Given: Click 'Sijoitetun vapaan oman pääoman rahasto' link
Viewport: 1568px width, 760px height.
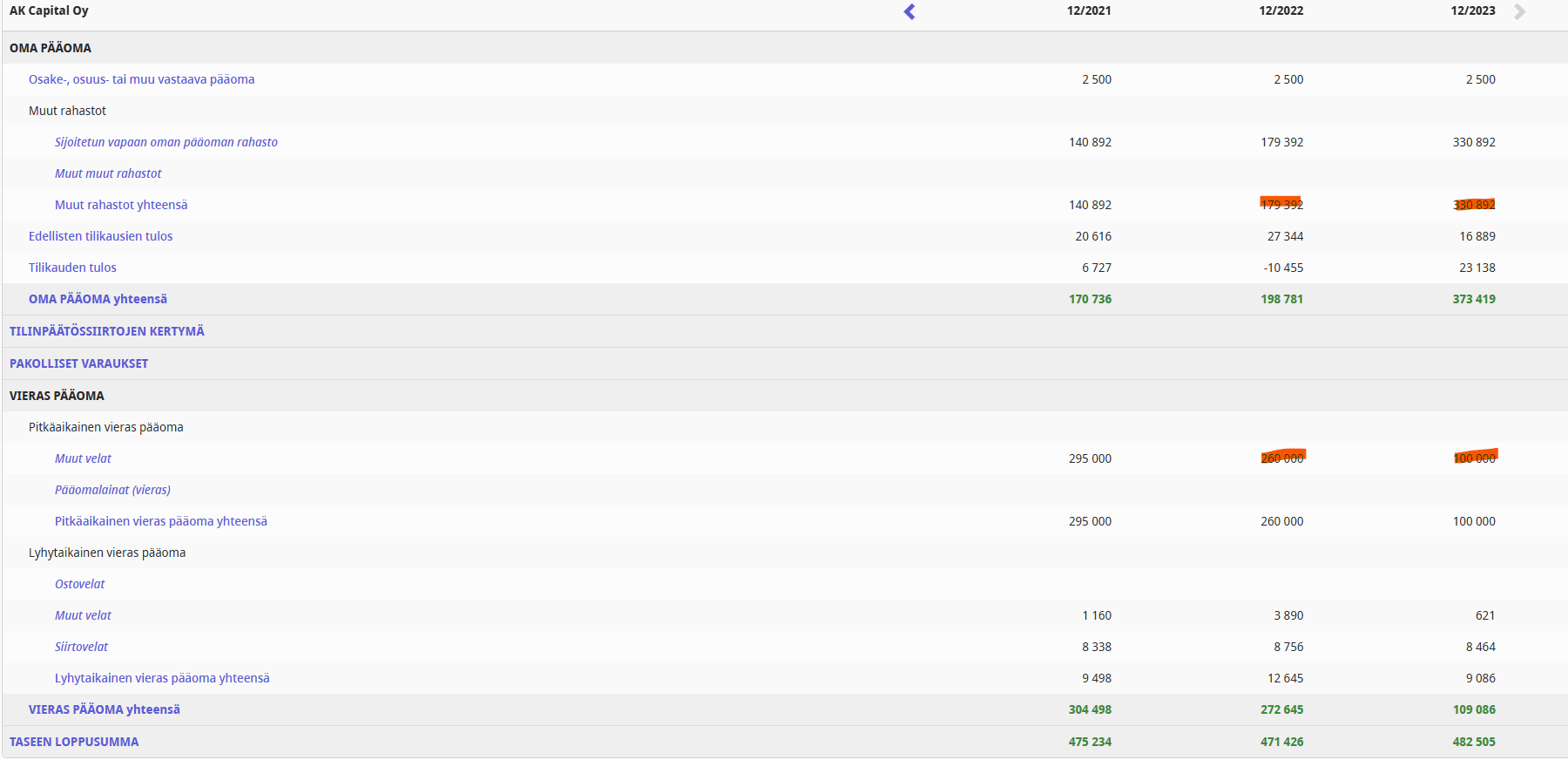Looking at the screenshot, I should tap(166, 142).
